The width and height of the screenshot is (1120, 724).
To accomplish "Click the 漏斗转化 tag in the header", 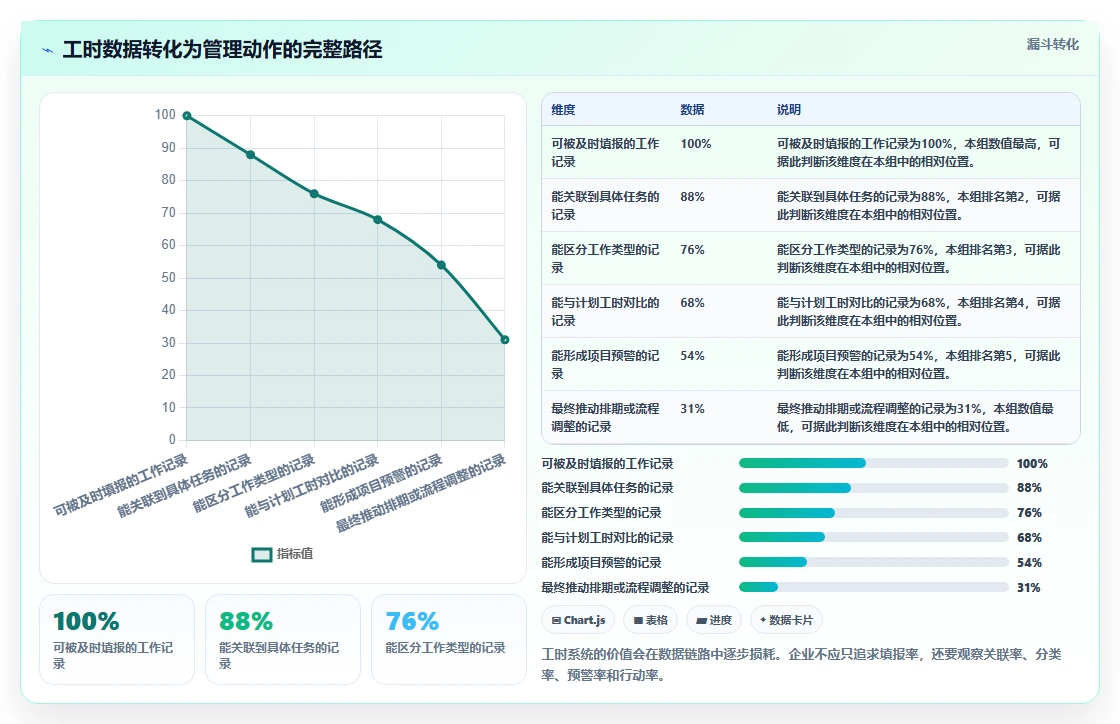I will (1052, 44).
